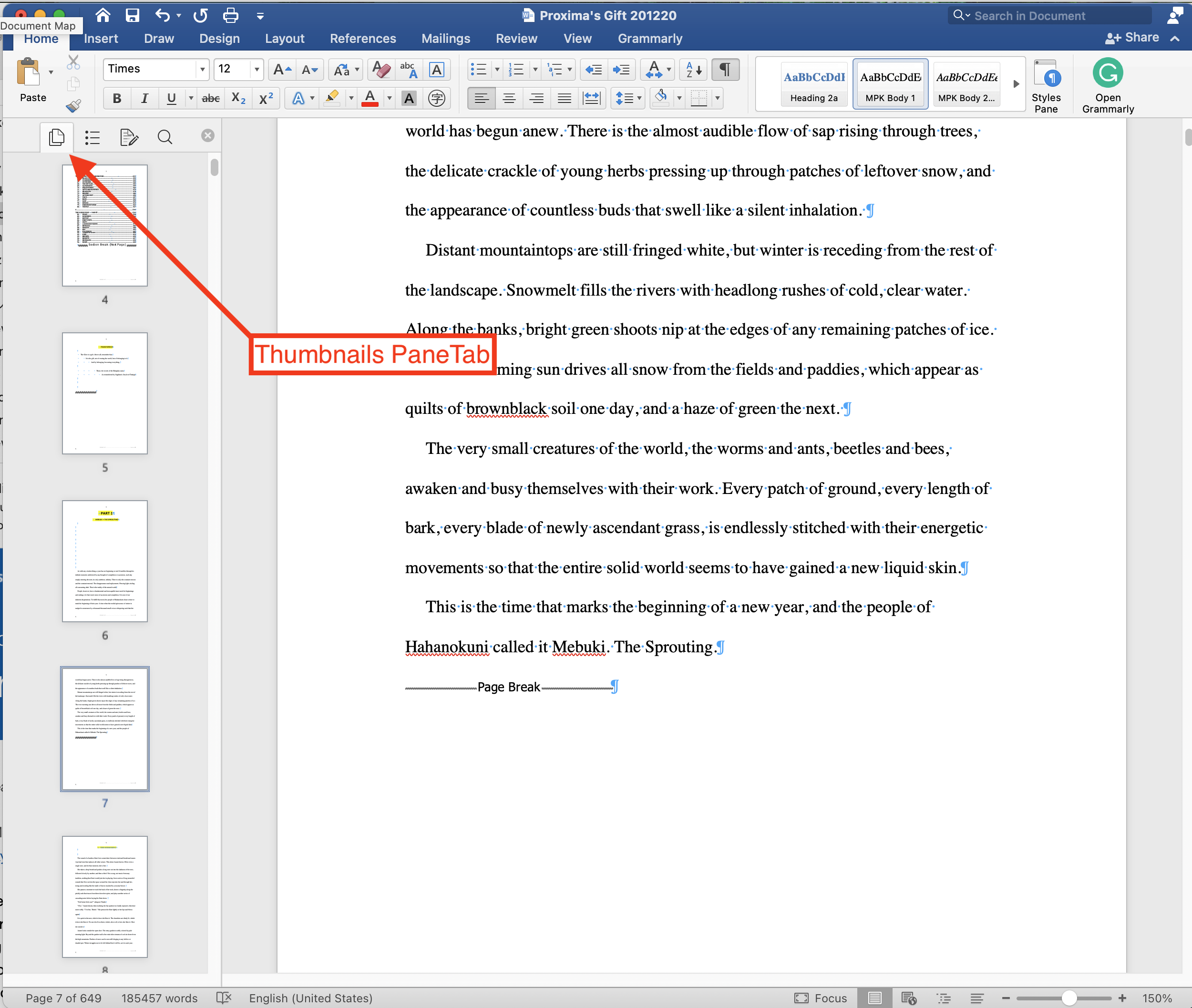Open the Document Map headings list tab
Screen dimensions: 1192x1008
[x=92, y=137]
